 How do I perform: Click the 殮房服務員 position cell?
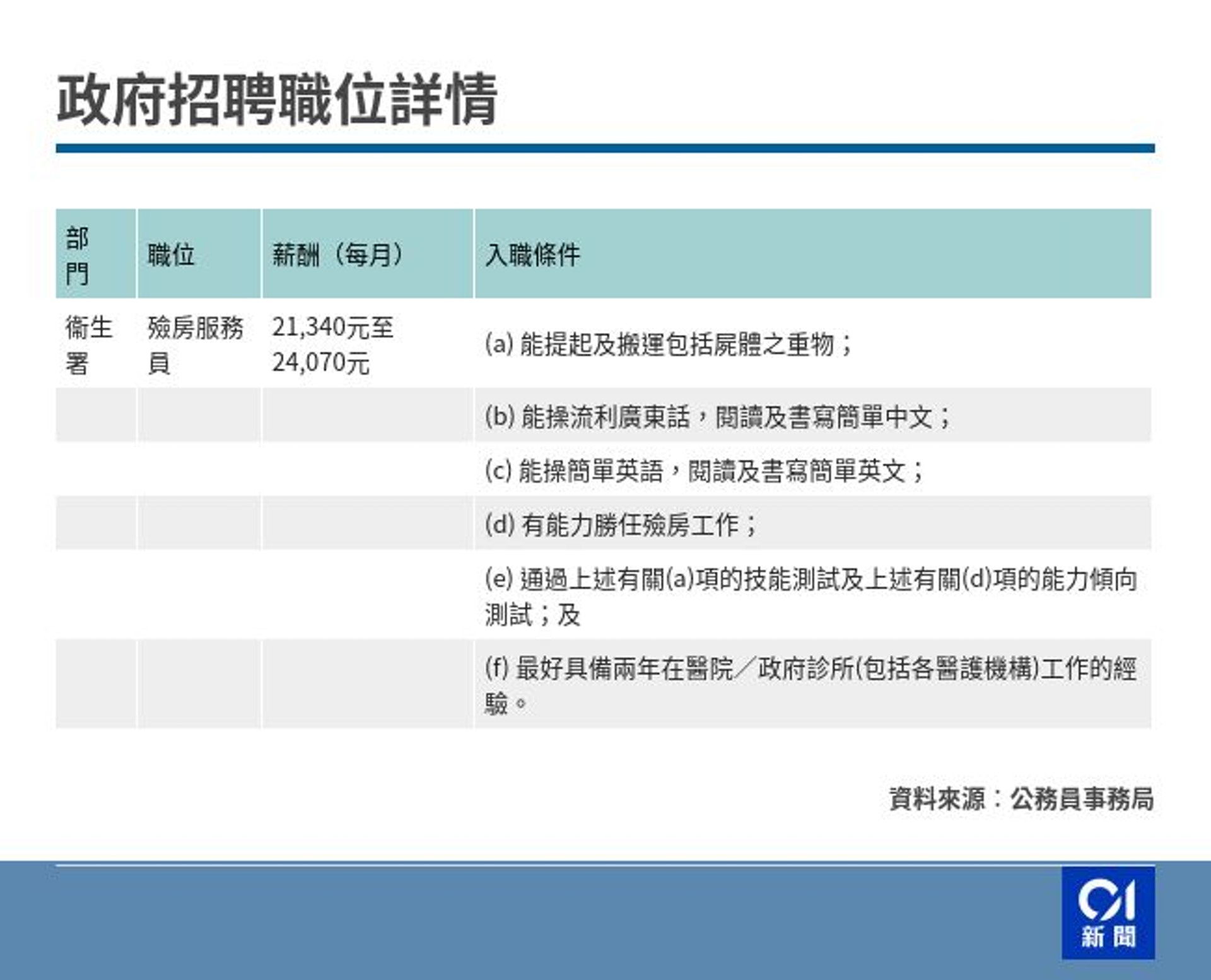pyautogui.click(x=195, y=344)
